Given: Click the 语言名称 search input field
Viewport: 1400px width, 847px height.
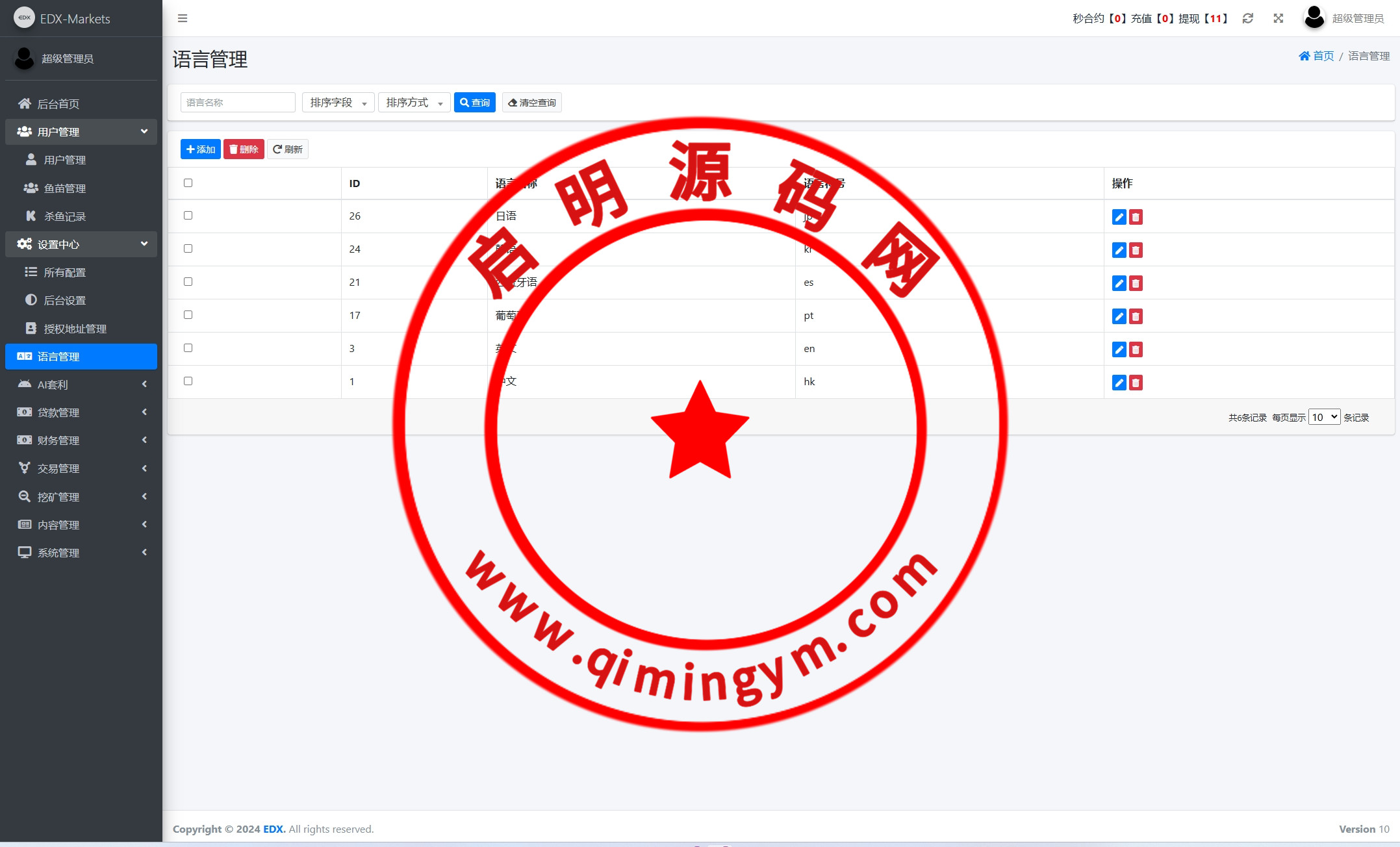Looking at the screenshot, I should click(x=237, y=103).
